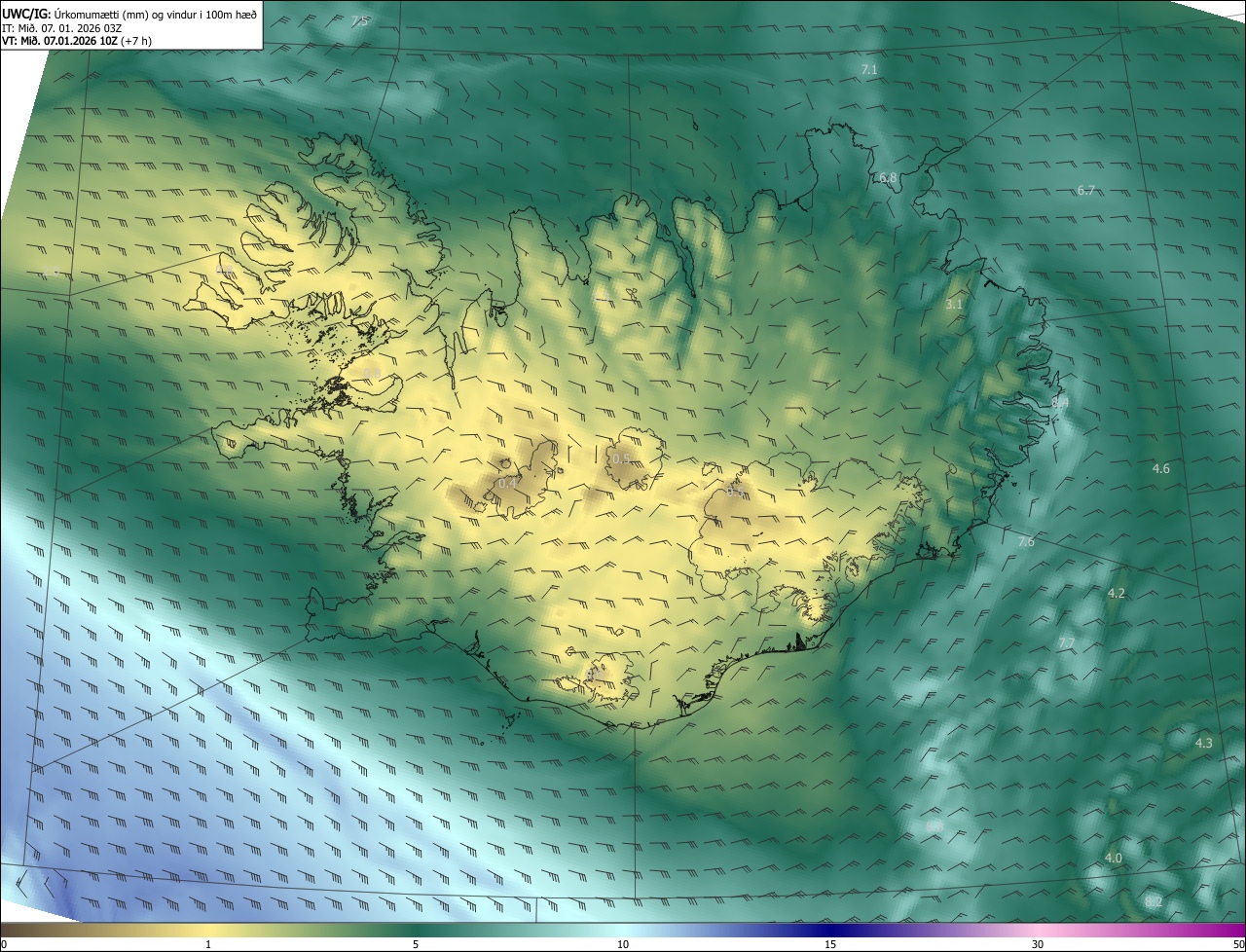The image size is (1246, 952).
Task: Click the precipitation value 7.1 on the map
Action: 869,70
